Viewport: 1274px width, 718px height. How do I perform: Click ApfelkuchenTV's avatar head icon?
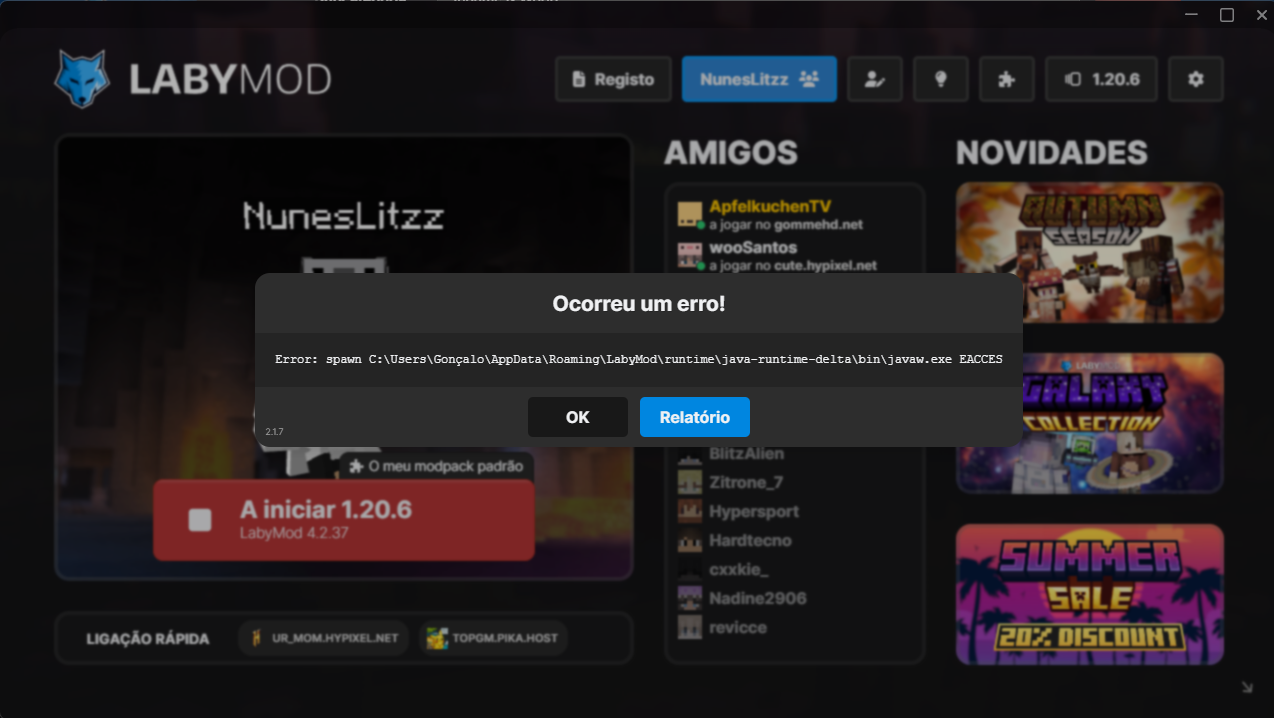690,213
